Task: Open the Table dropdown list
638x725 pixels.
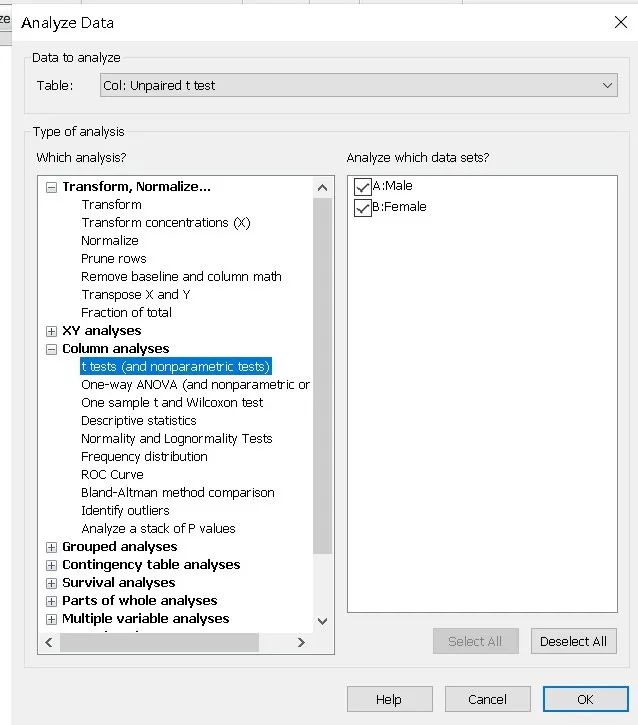Action: coord(358,85)
